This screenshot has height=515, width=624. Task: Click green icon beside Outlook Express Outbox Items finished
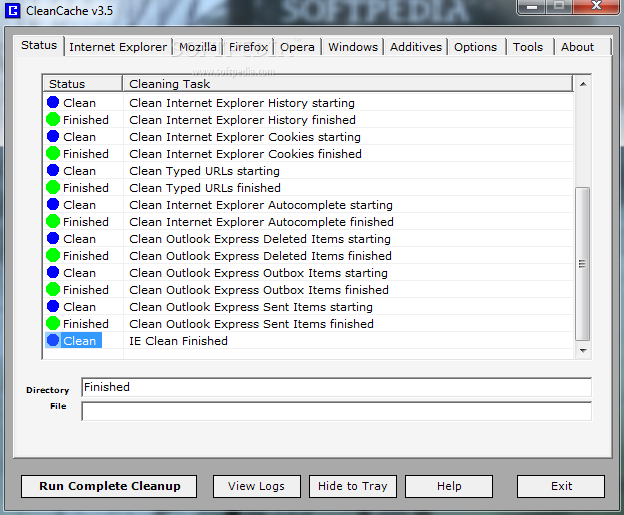53,289
